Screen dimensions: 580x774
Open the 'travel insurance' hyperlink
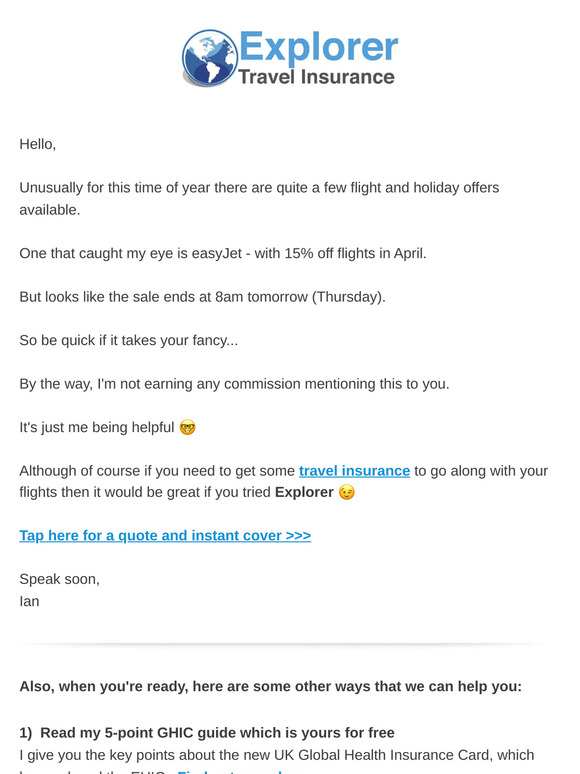coord(354,471)
